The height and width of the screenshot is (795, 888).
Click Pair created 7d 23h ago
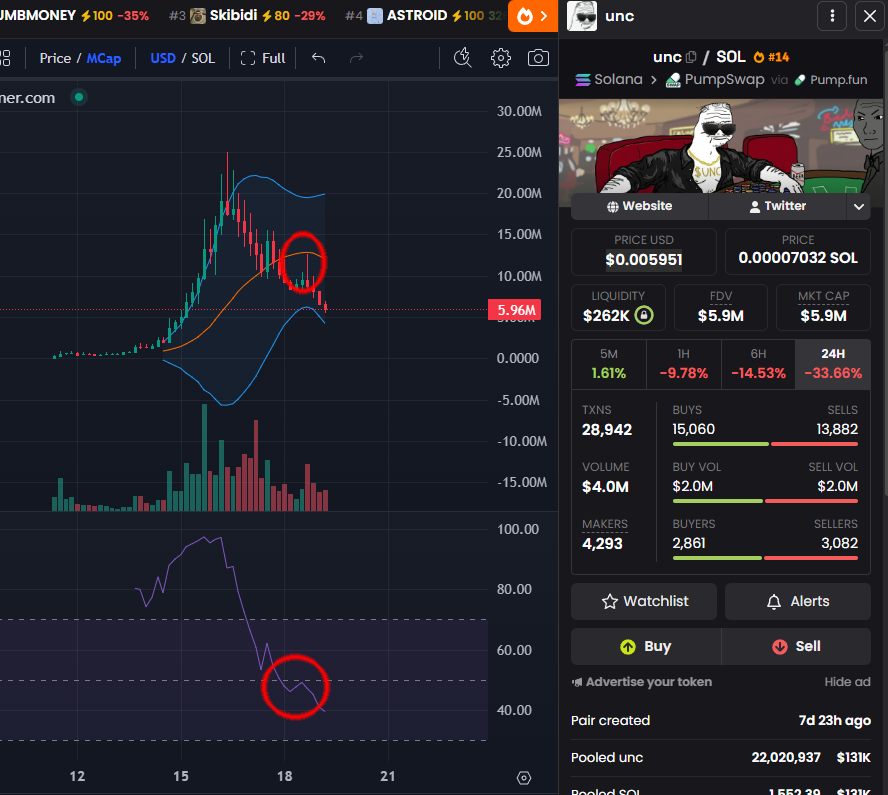click(721, 721)
